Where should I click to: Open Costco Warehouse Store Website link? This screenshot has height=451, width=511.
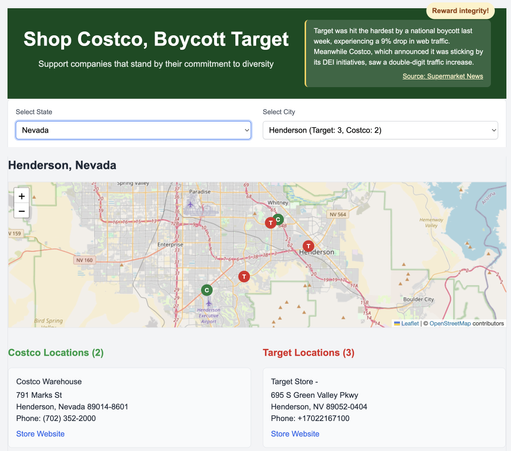(40, 434)
